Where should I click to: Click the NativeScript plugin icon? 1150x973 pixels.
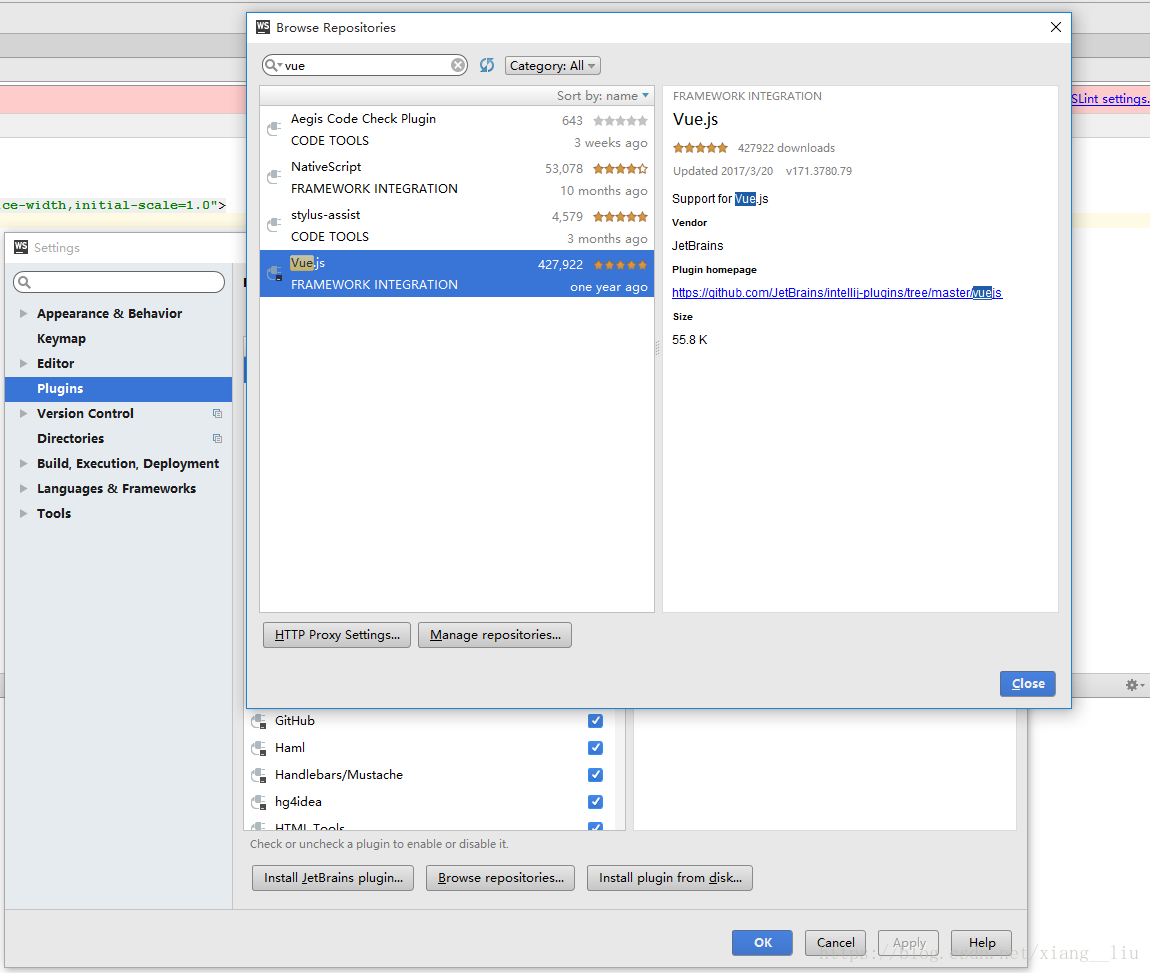pyautogui.click(x=274, y=177)
